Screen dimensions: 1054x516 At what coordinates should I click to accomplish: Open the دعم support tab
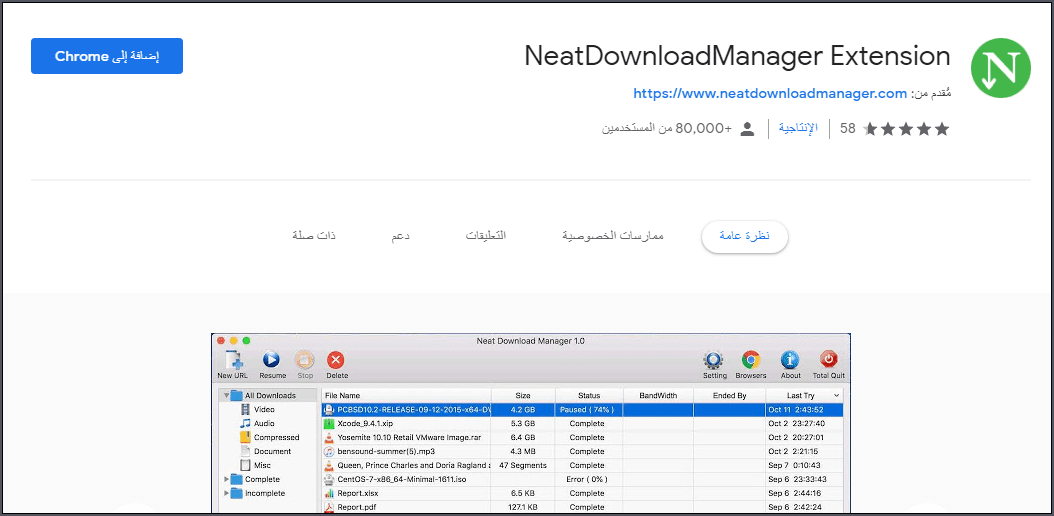pyautogui.click(x=401, y=236)
